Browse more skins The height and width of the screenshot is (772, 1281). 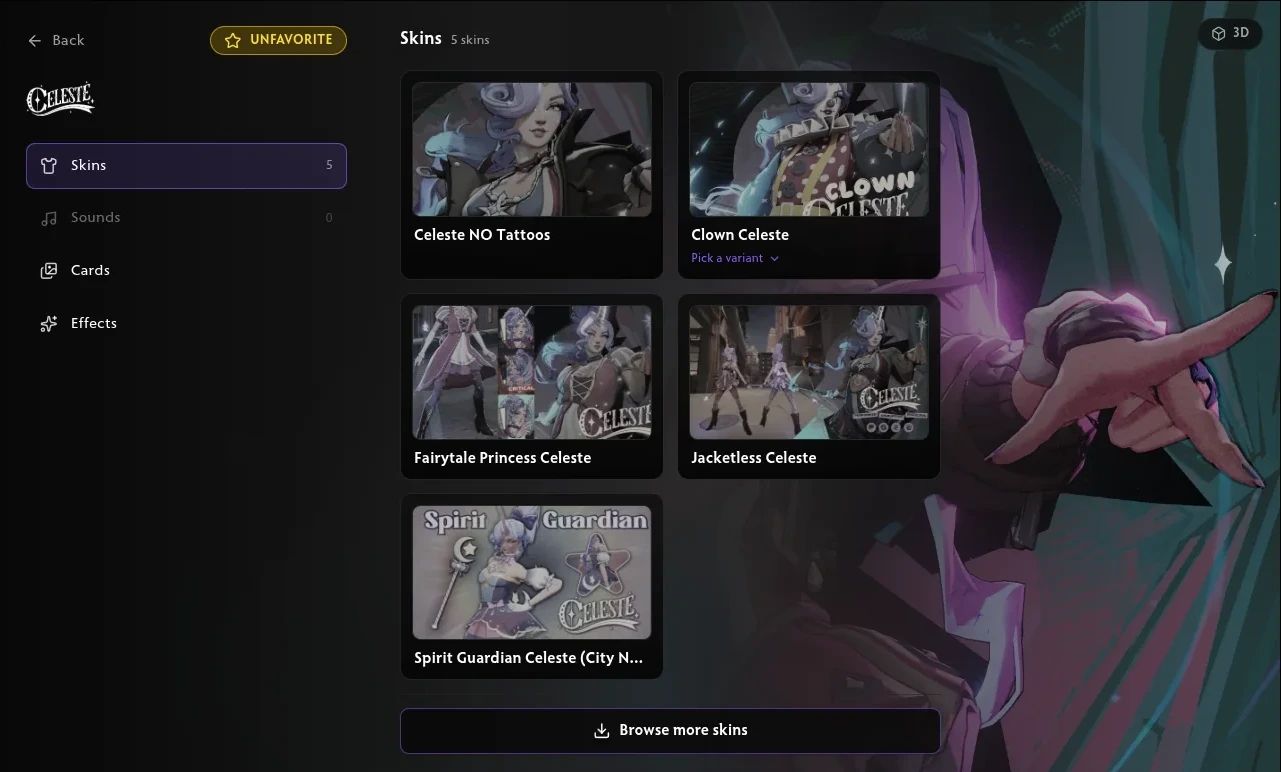point(670,731)
